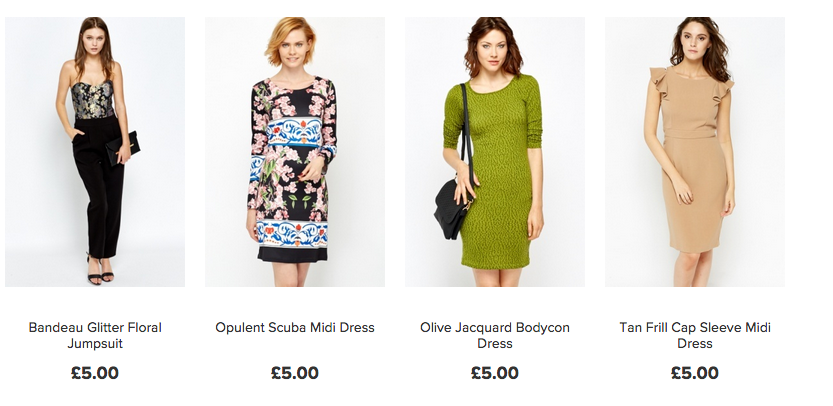Follow the Olive Jacquard Bodycon Dress title link

495,335
